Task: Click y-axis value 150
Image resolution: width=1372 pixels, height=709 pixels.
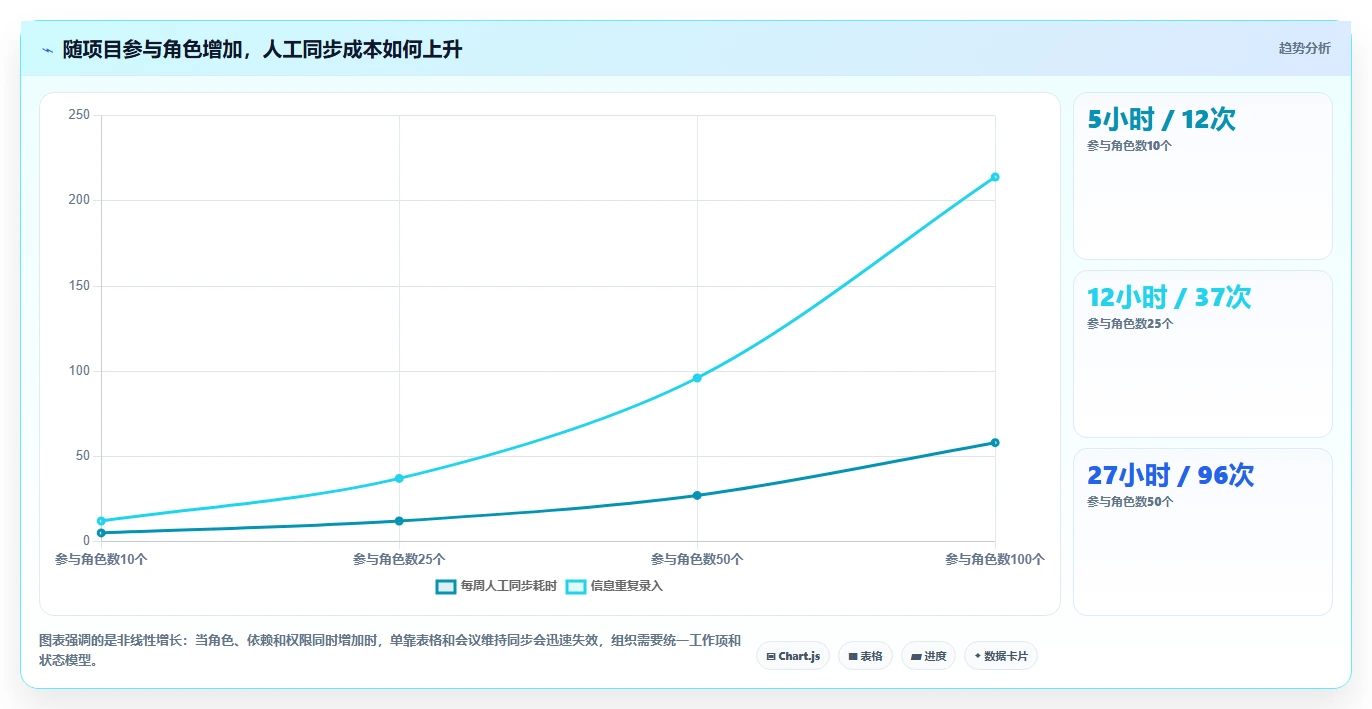Action: click(79, 286)
